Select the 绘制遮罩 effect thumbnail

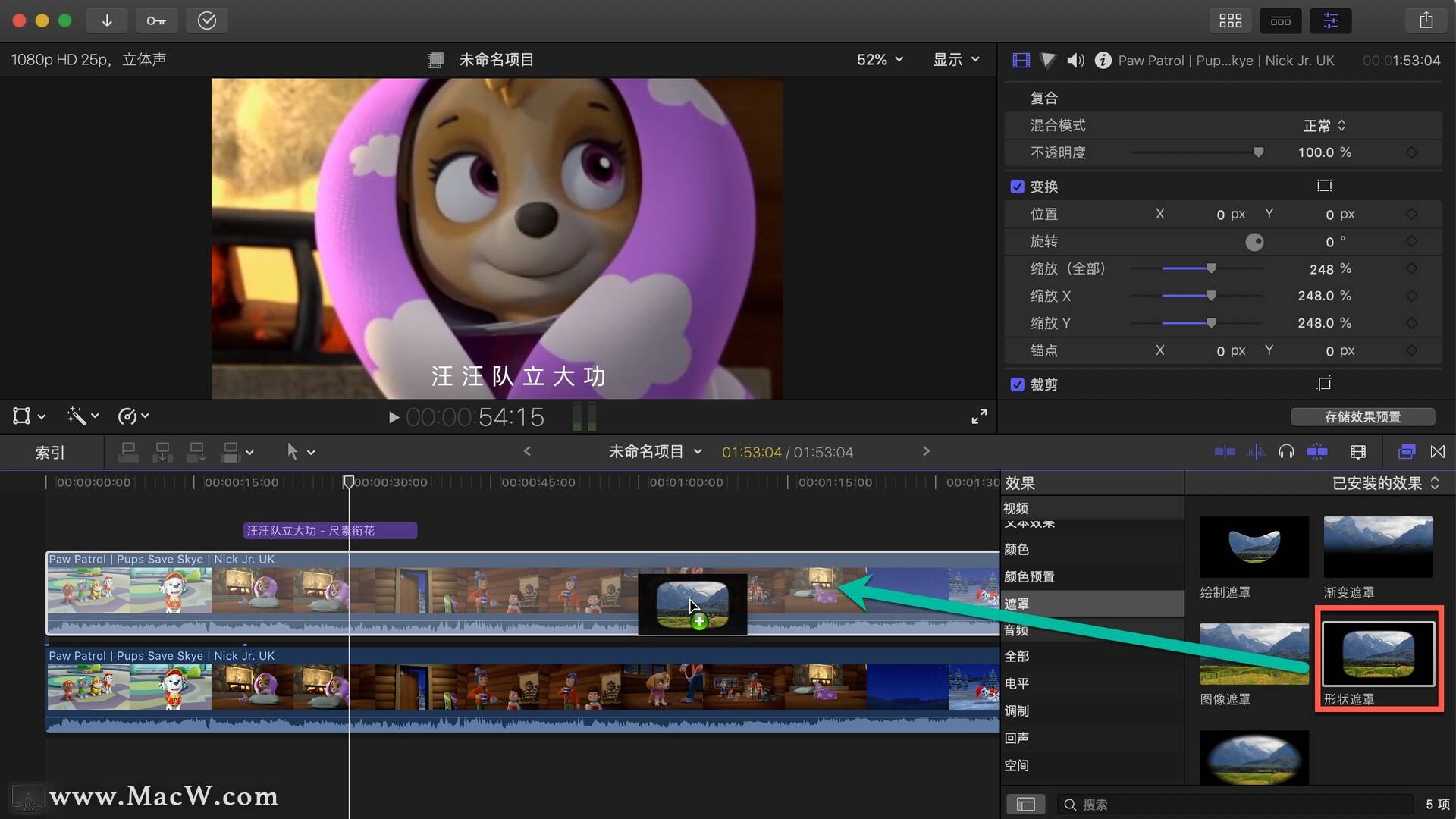pyautogui.click(x=1254, y=548)
